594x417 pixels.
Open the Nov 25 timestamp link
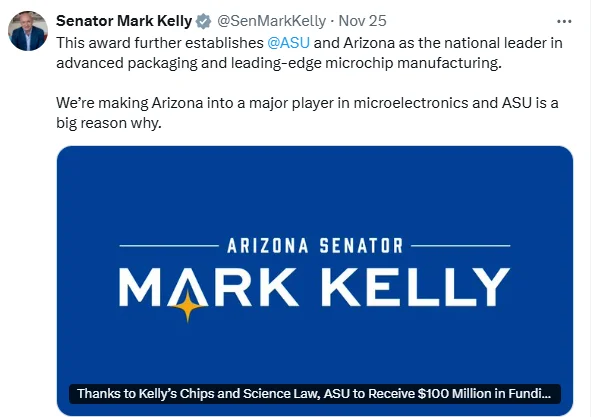click(362, 21)
